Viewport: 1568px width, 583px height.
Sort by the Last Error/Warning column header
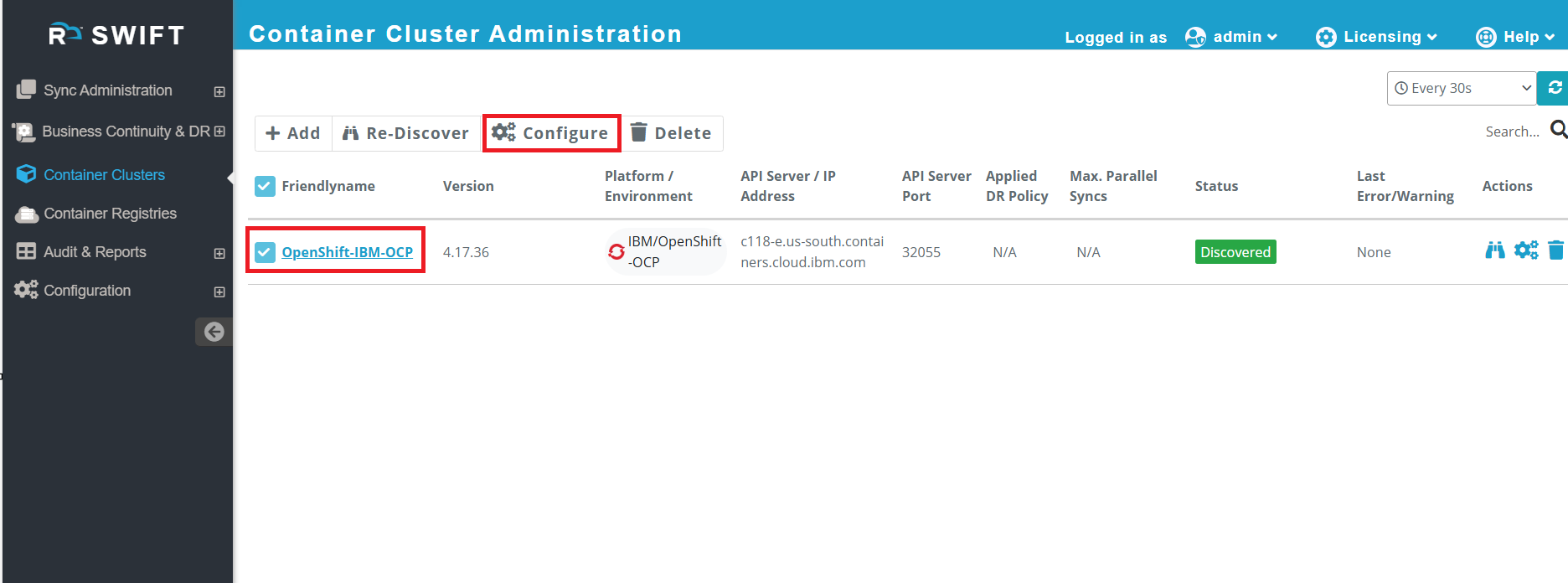(x=1406, y=186)
